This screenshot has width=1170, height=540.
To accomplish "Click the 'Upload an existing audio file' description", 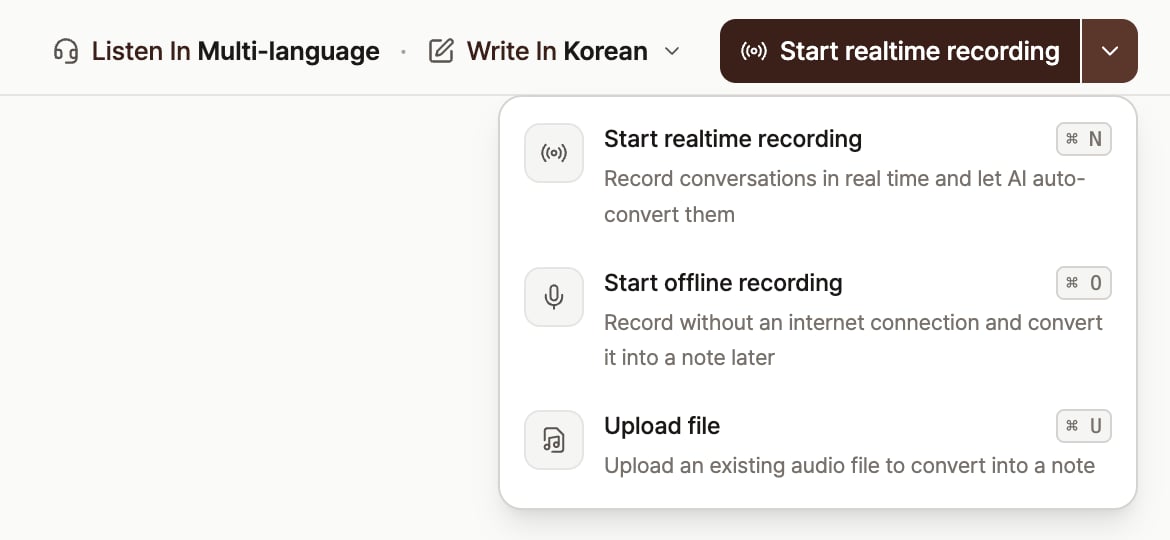I will click(849, 466).
